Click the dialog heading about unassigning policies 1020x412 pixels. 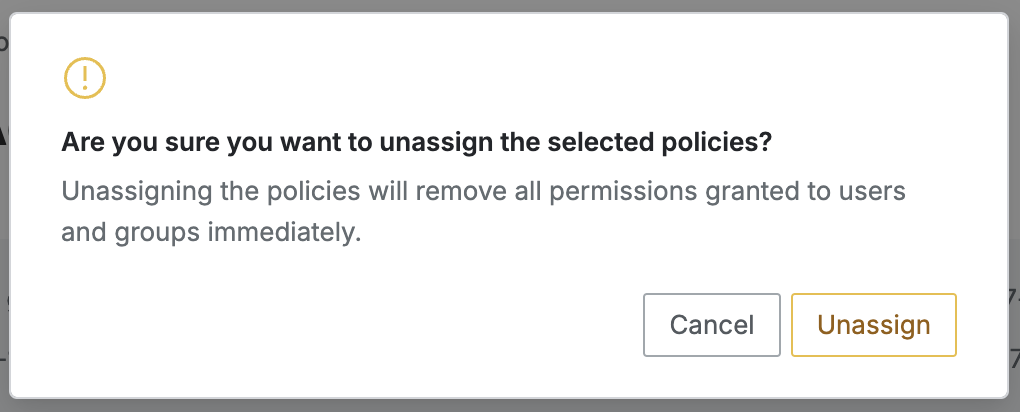[416, 143]
